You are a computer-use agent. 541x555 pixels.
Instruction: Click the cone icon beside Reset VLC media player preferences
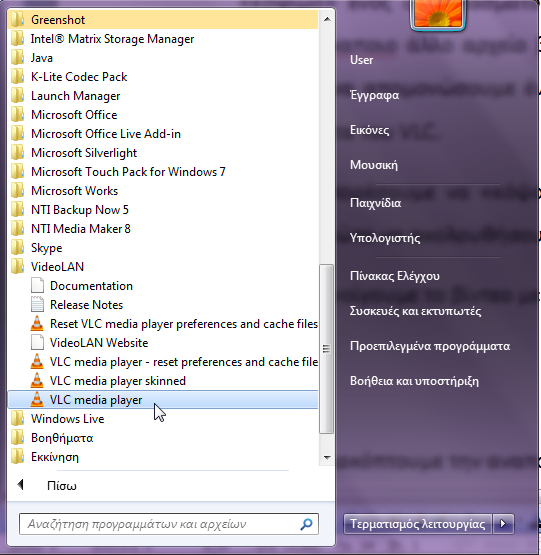[37, 324]
